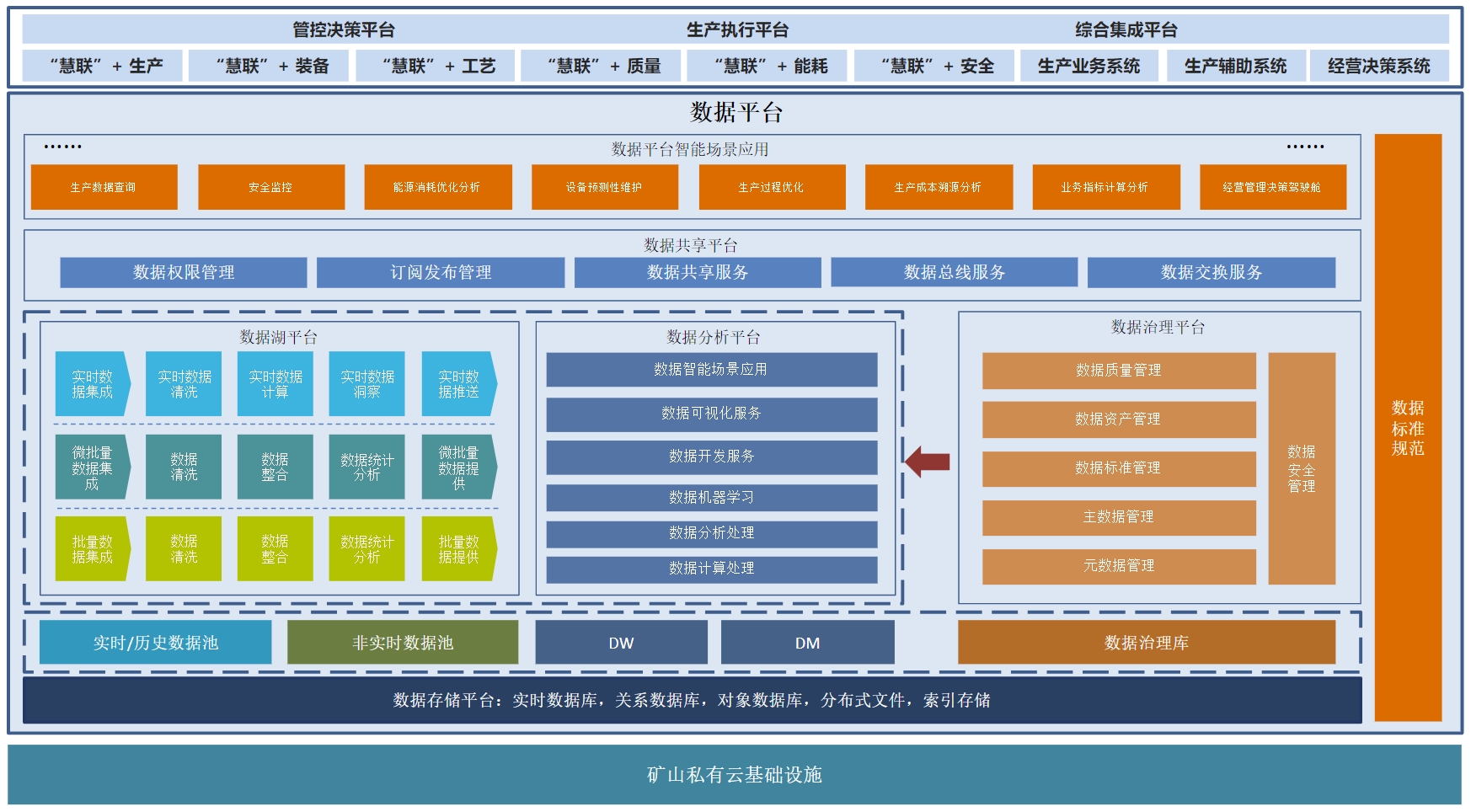Click the DW storage block
1471x812 pixels.
click(x=621, y=643)
